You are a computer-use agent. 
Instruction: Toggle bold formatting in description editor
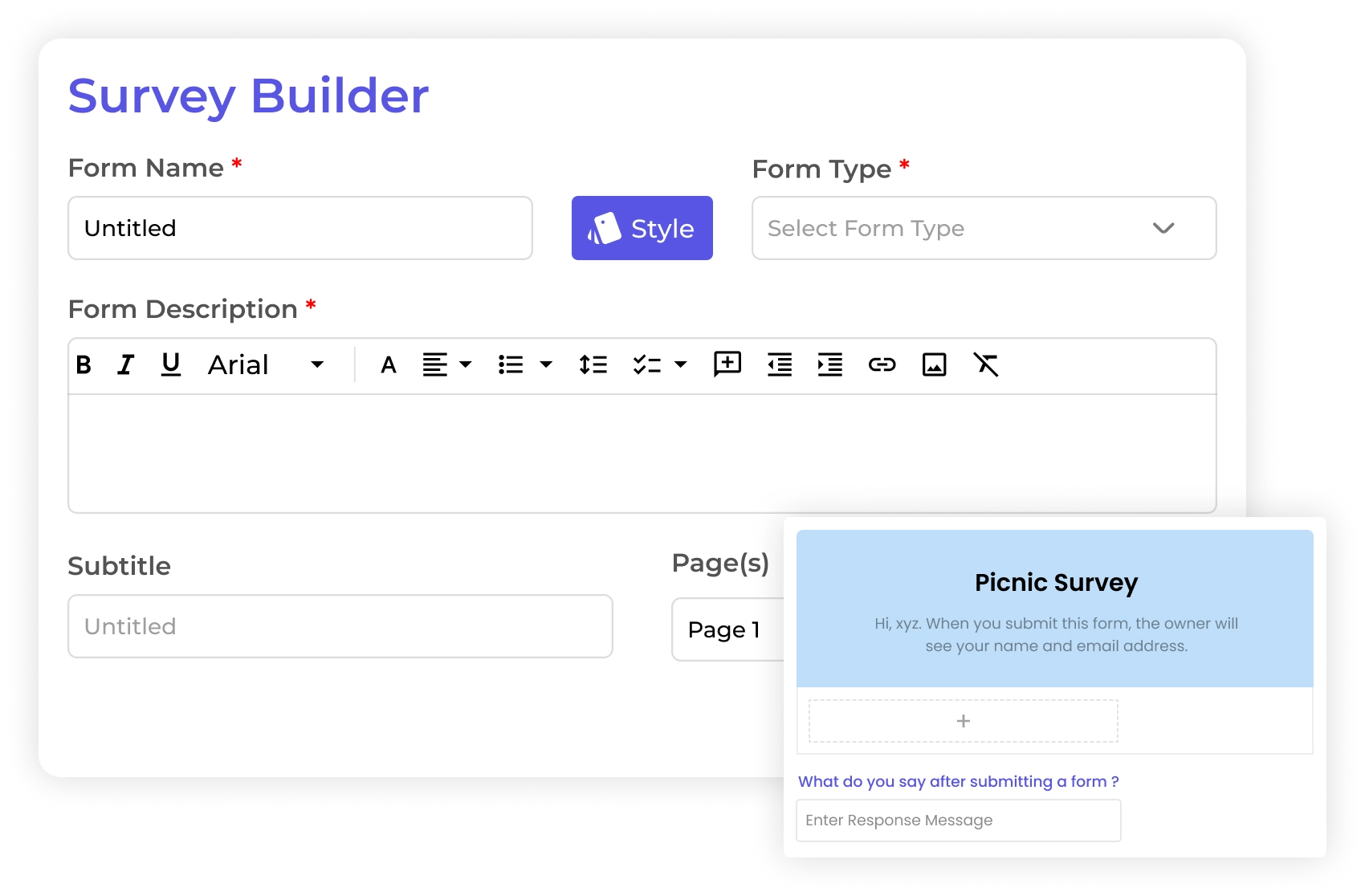coord(84,365)
